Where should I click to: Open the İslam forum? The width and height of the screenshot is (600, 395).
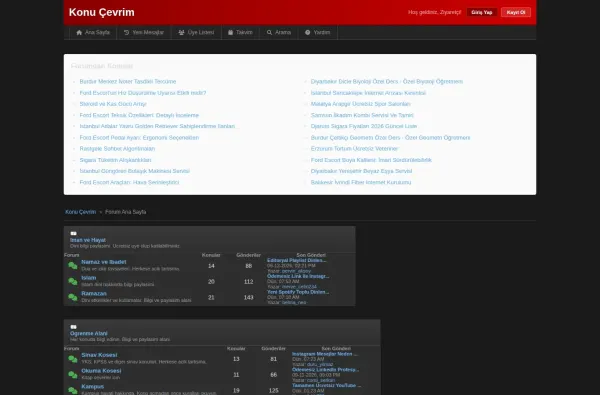[88, 278]
